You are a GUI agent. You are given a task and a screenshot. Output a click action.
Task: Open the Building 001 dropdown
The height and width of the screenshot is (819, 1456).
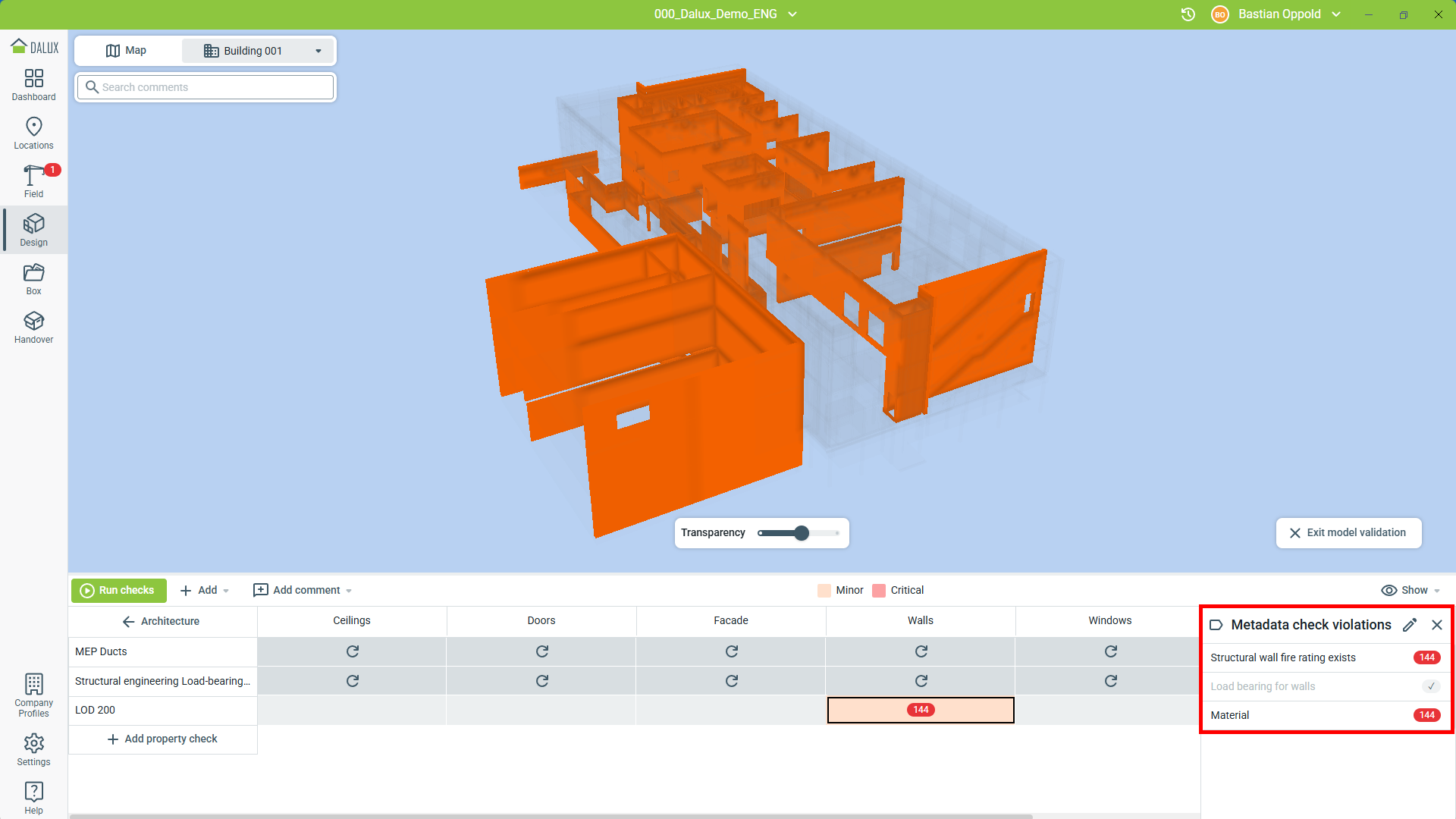(259, 51)
